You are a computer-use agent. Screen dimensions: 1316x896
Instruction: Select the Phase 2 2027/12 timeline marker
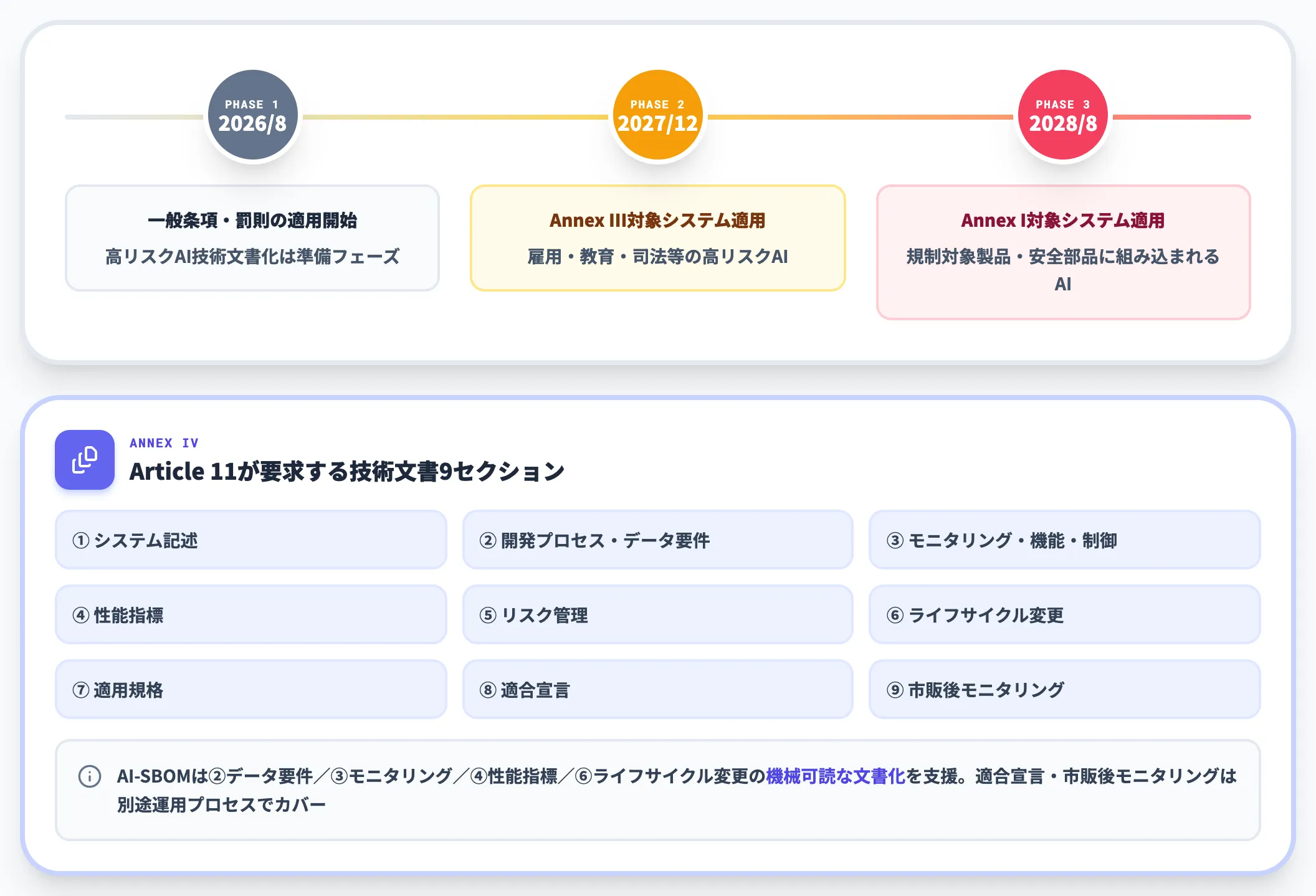tap(657, 115)
